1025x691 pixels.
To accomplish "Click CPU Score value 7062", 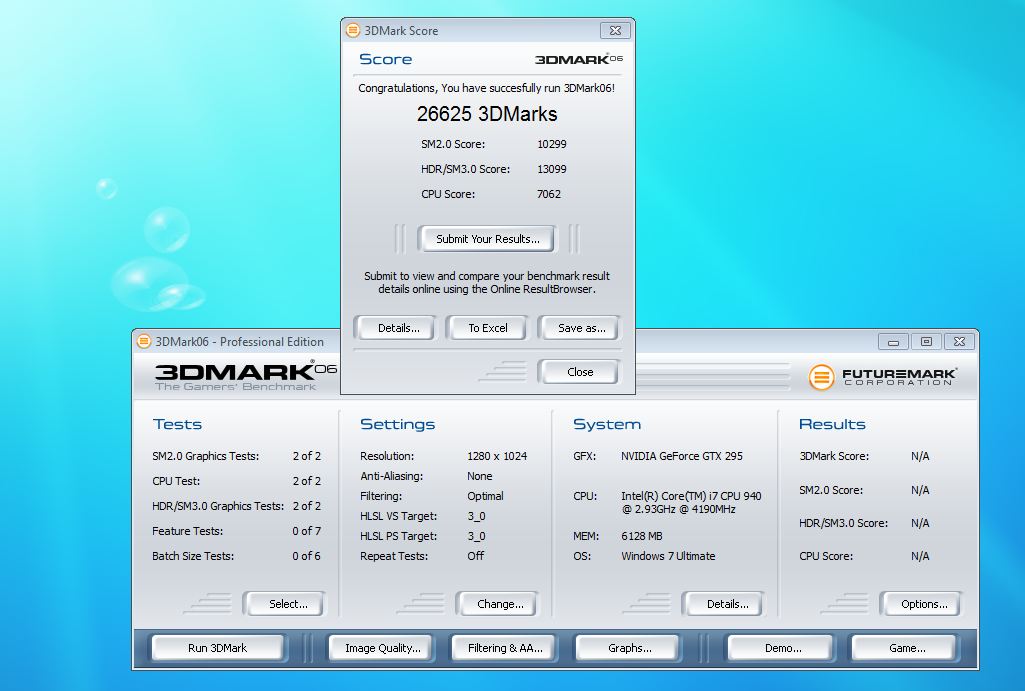I will click(x=548, y=194).
